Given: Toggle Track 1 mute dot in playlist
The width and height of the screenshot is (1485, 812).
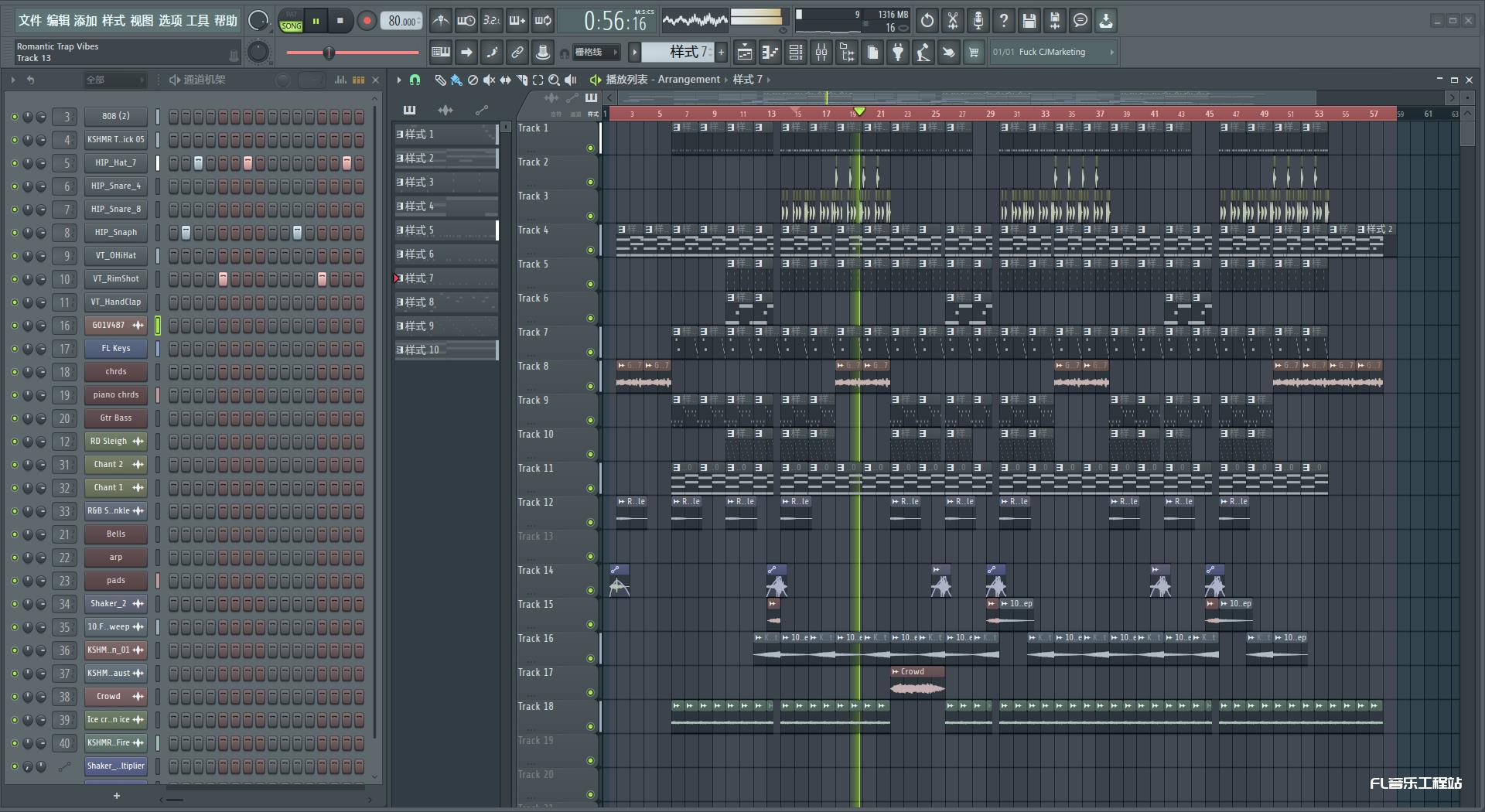Looking at the screenshot, I should [590, 148].
